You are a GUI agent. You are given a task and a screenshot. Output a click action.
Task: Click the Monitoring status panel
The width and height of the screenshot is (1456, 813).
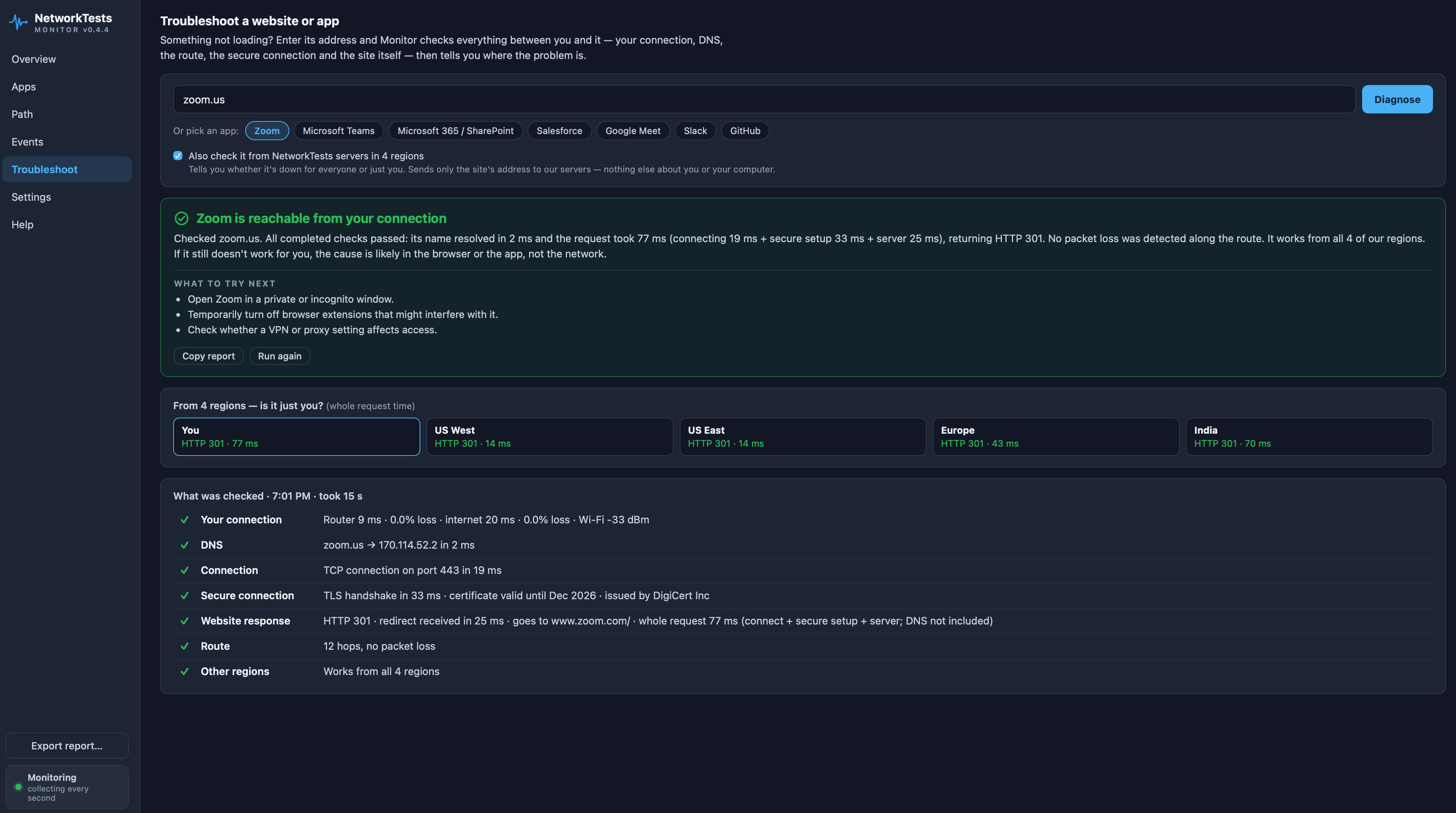point(67,787)
